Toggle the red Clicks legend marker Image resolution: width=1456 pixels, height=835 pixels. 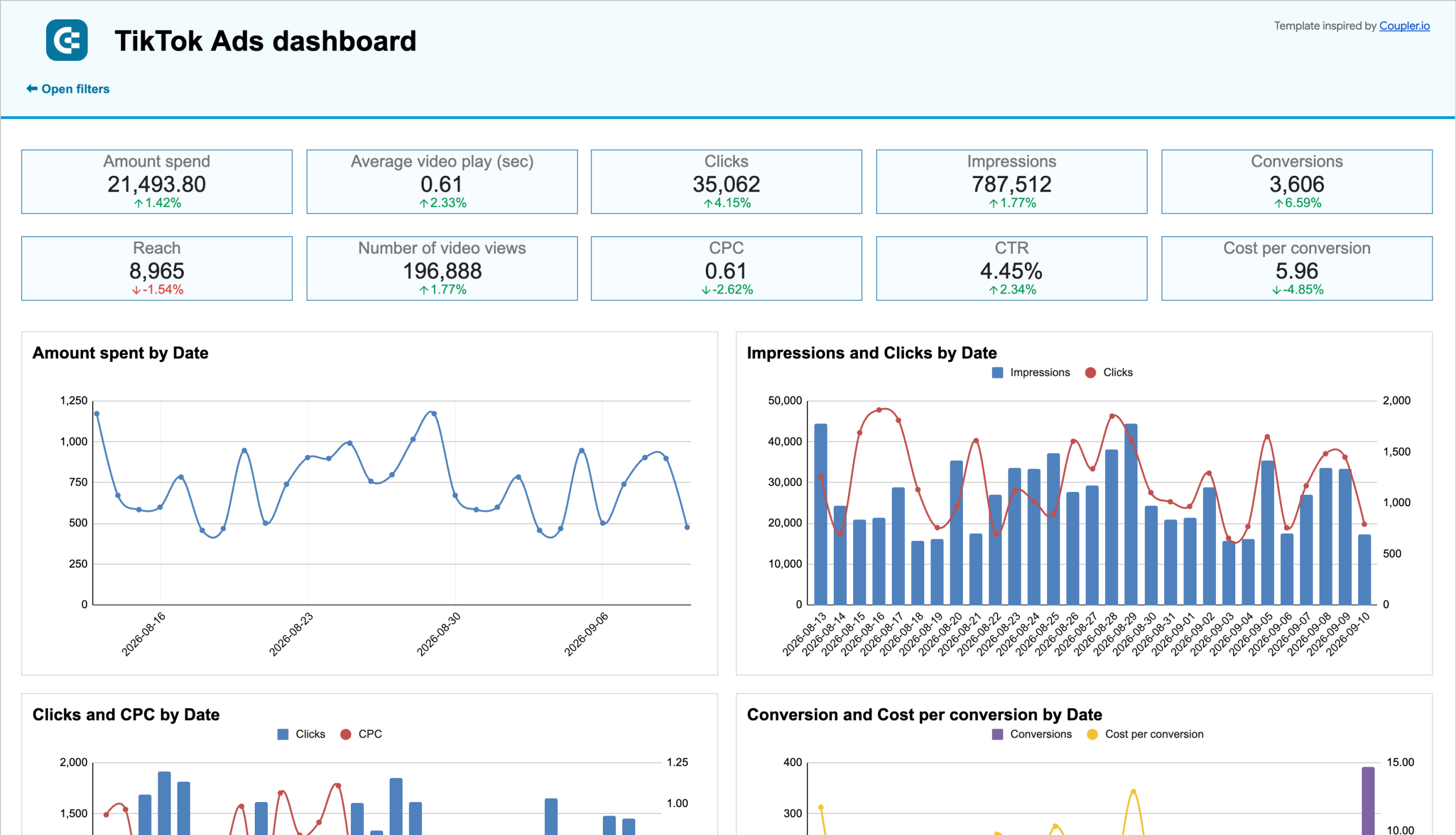1090,373
